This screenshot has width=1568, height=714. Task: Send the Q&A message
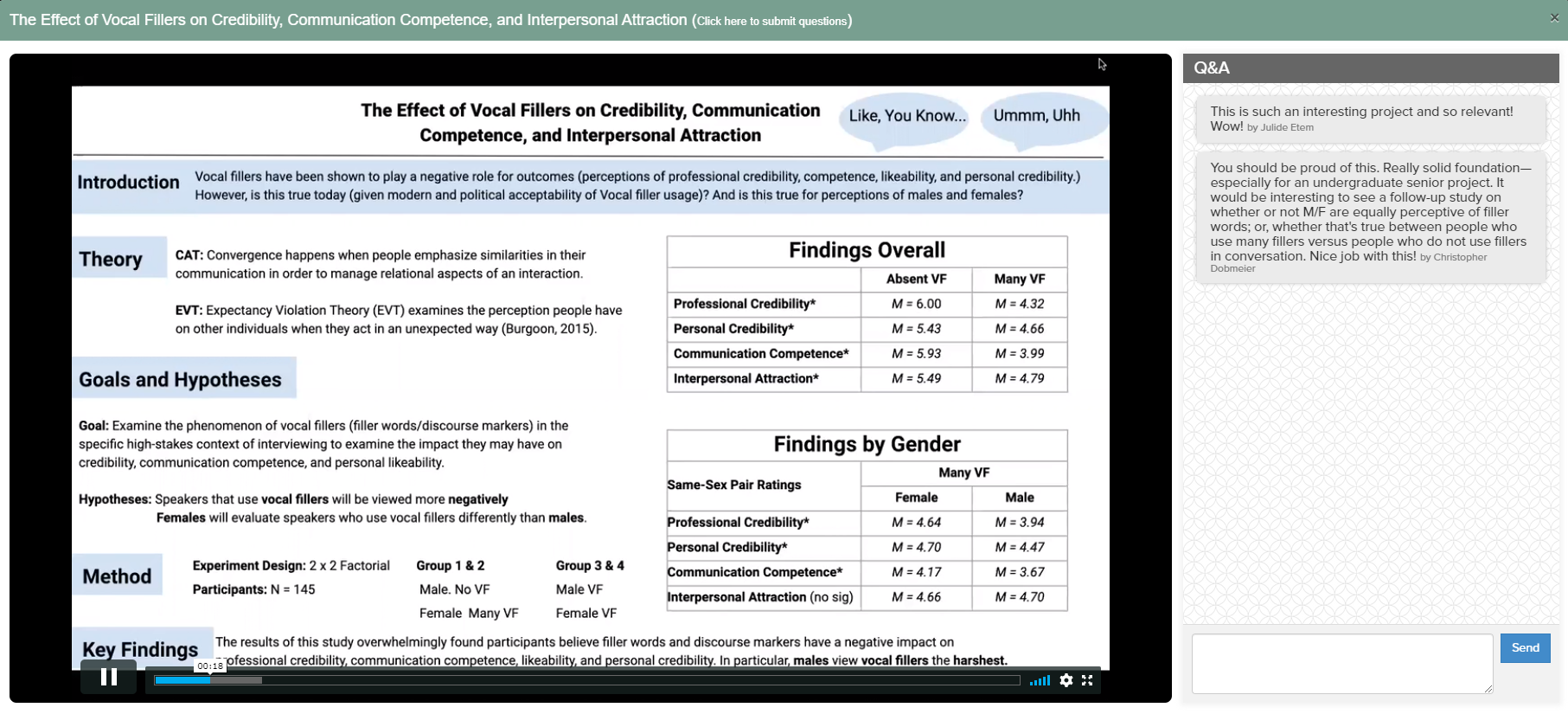coord(1525,648)
